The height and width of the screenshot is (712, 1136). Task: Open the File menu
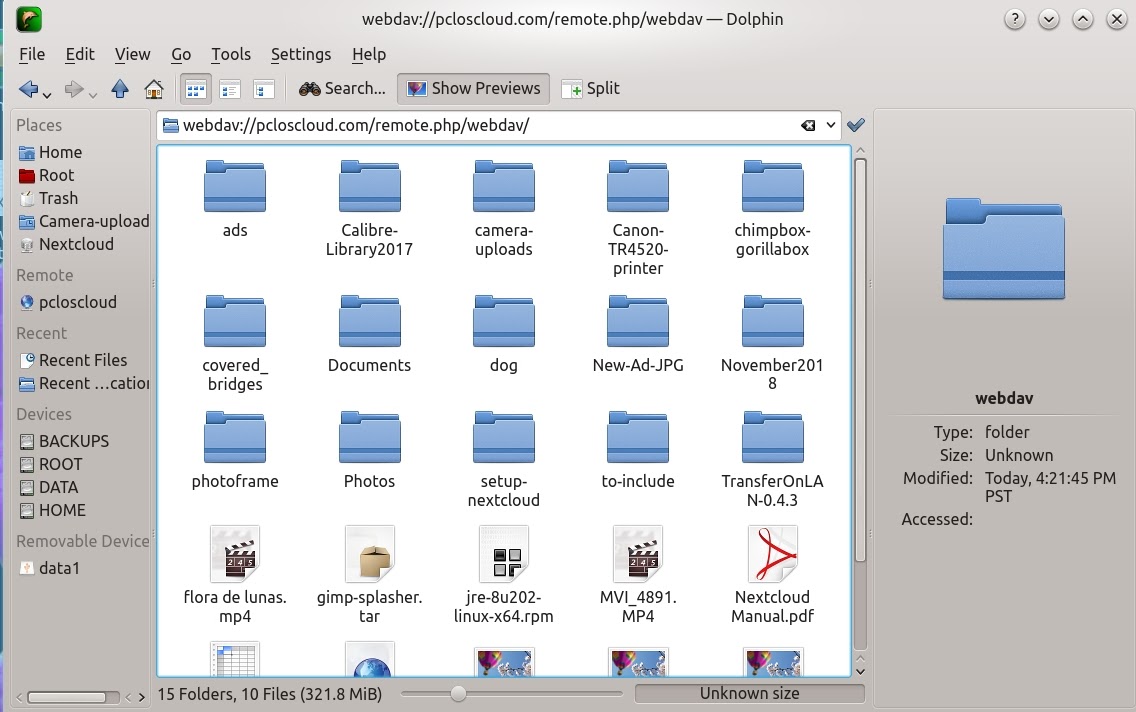coord(32,54)
